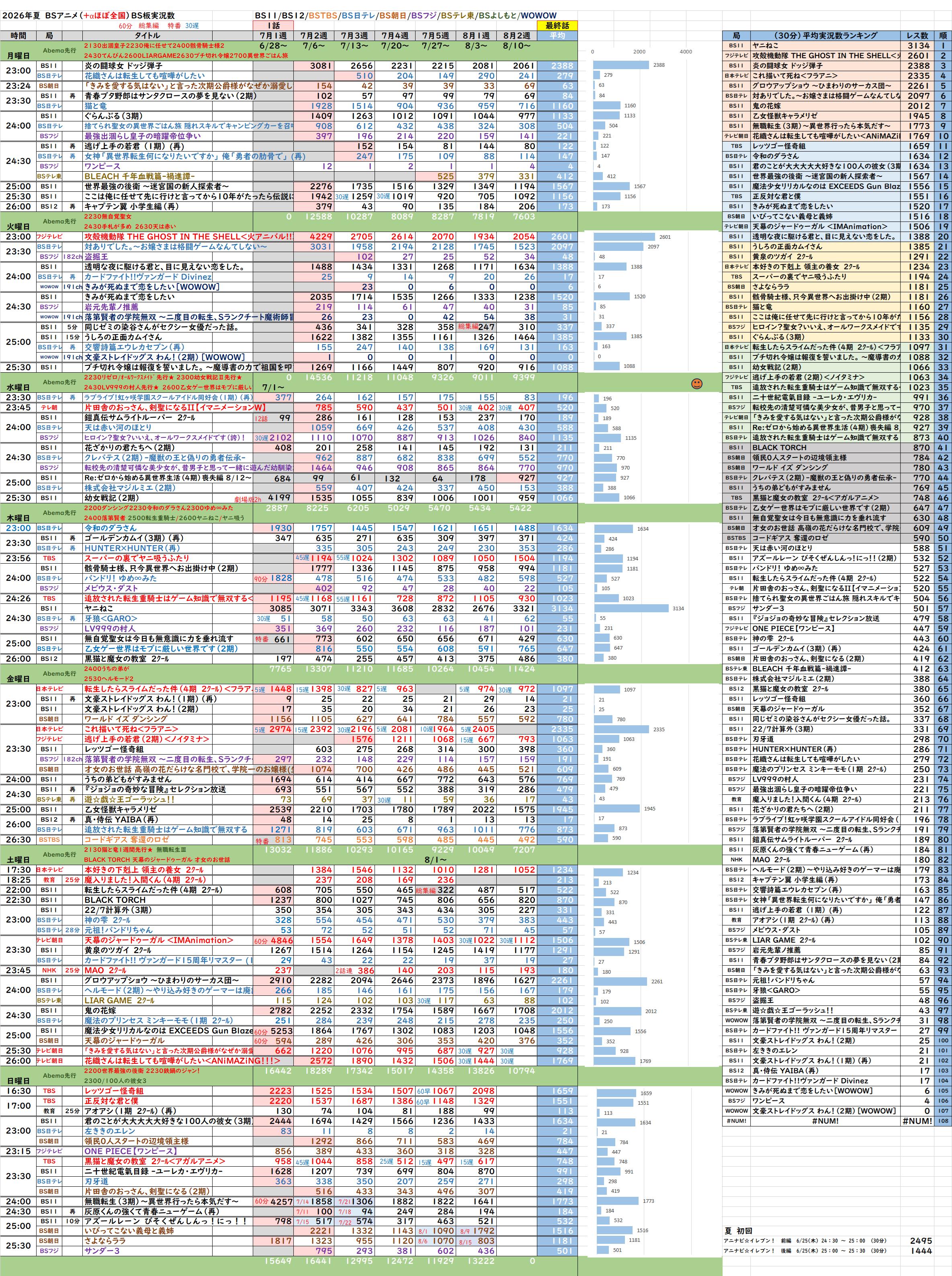
Task: Click the 7月3週 column header
Action: pyautogui.click(x=354, y=36)
